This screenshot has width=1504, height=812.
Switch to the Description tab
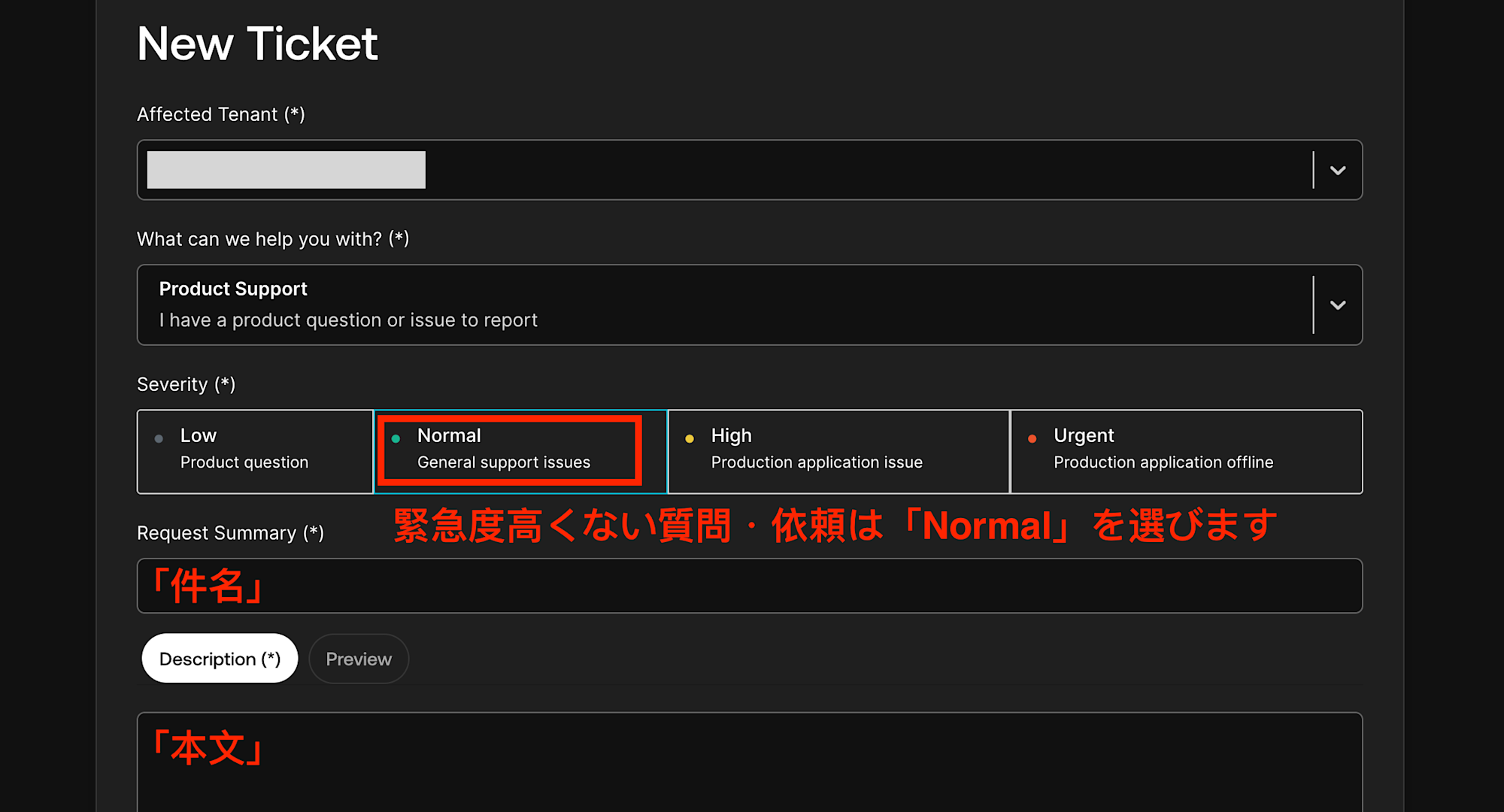220,659
